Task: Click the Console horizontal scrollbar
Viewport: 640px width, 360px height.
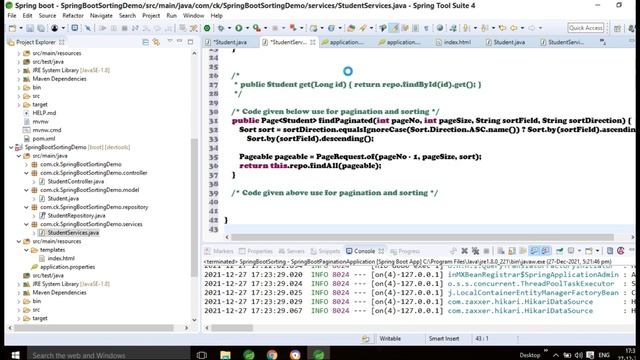Action: pos(232,328)
